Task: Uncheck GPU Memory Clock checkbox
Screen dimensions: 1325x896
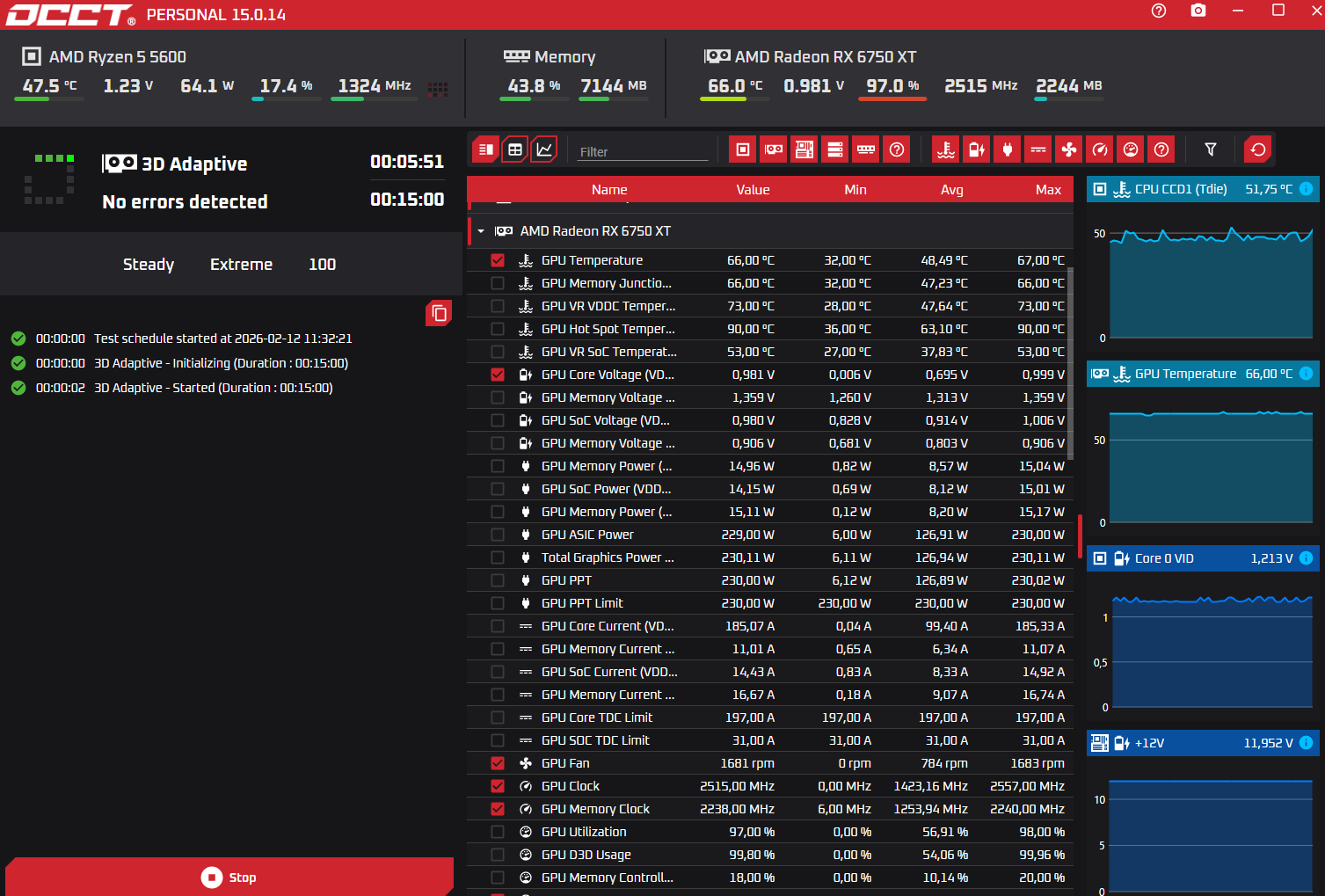Action: 498,809
